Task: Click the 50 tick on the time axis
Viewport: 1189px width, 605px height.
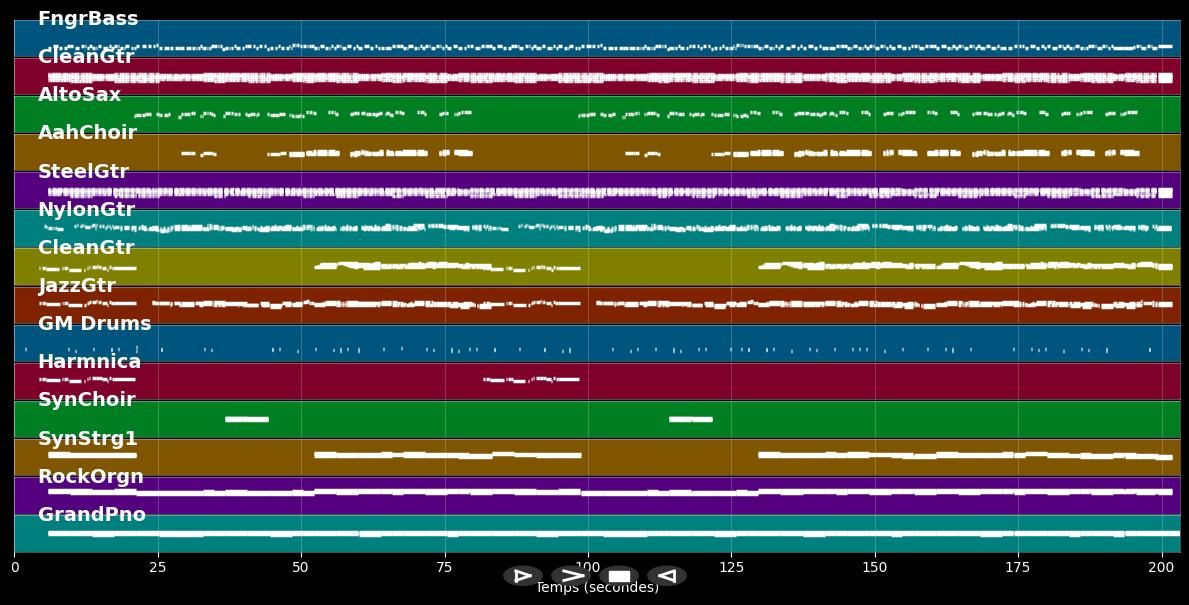Action: [301, 568]
